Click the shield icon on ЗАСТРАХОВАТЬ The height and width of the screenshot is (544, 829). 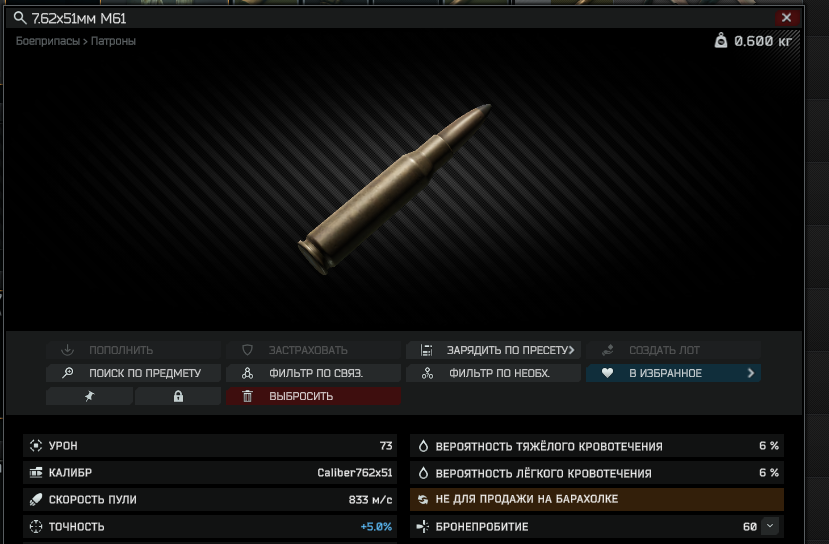(247, 350)
